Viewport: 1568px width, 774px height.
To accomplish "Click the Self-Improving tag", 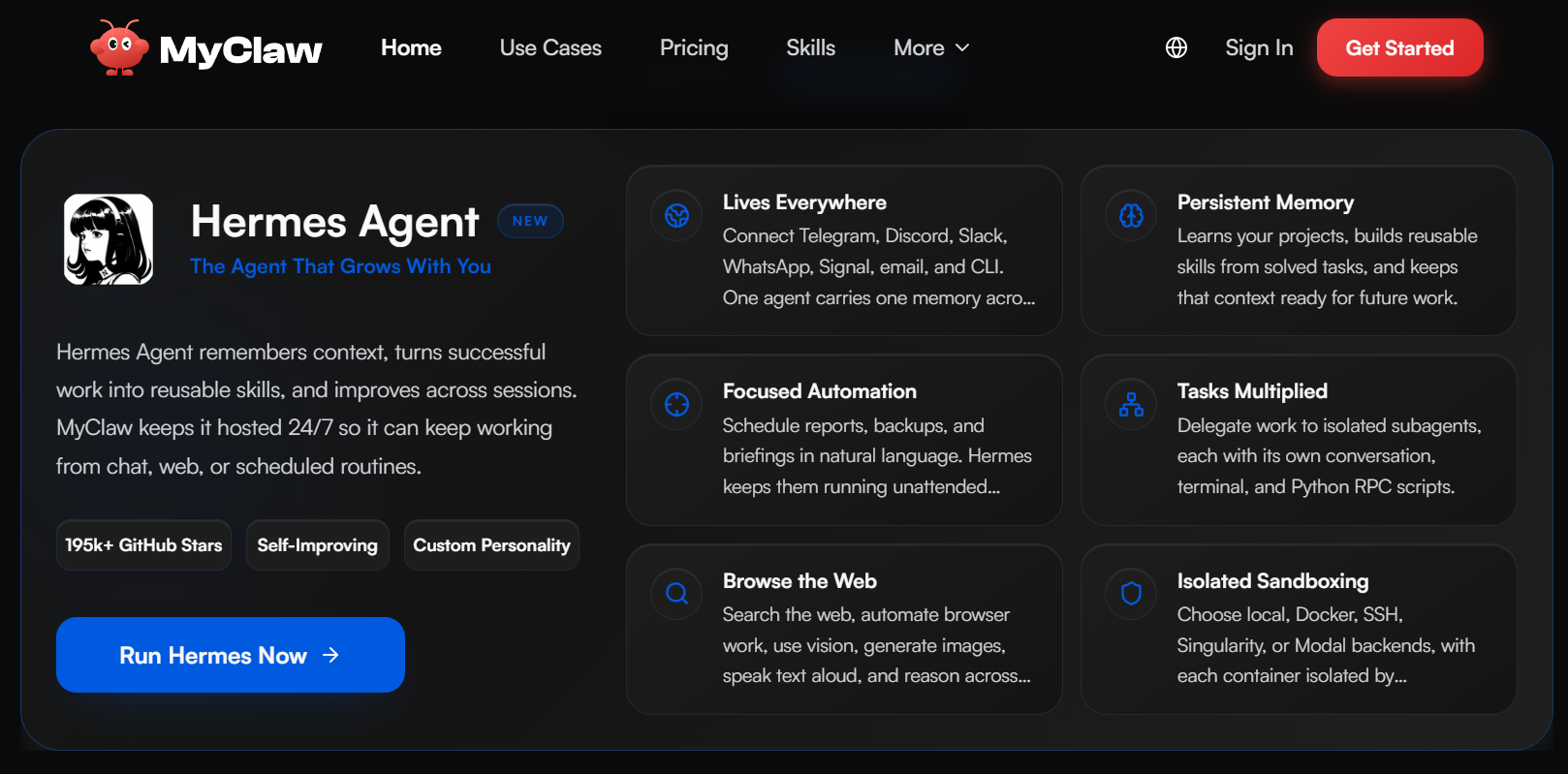I will (318, 545).
